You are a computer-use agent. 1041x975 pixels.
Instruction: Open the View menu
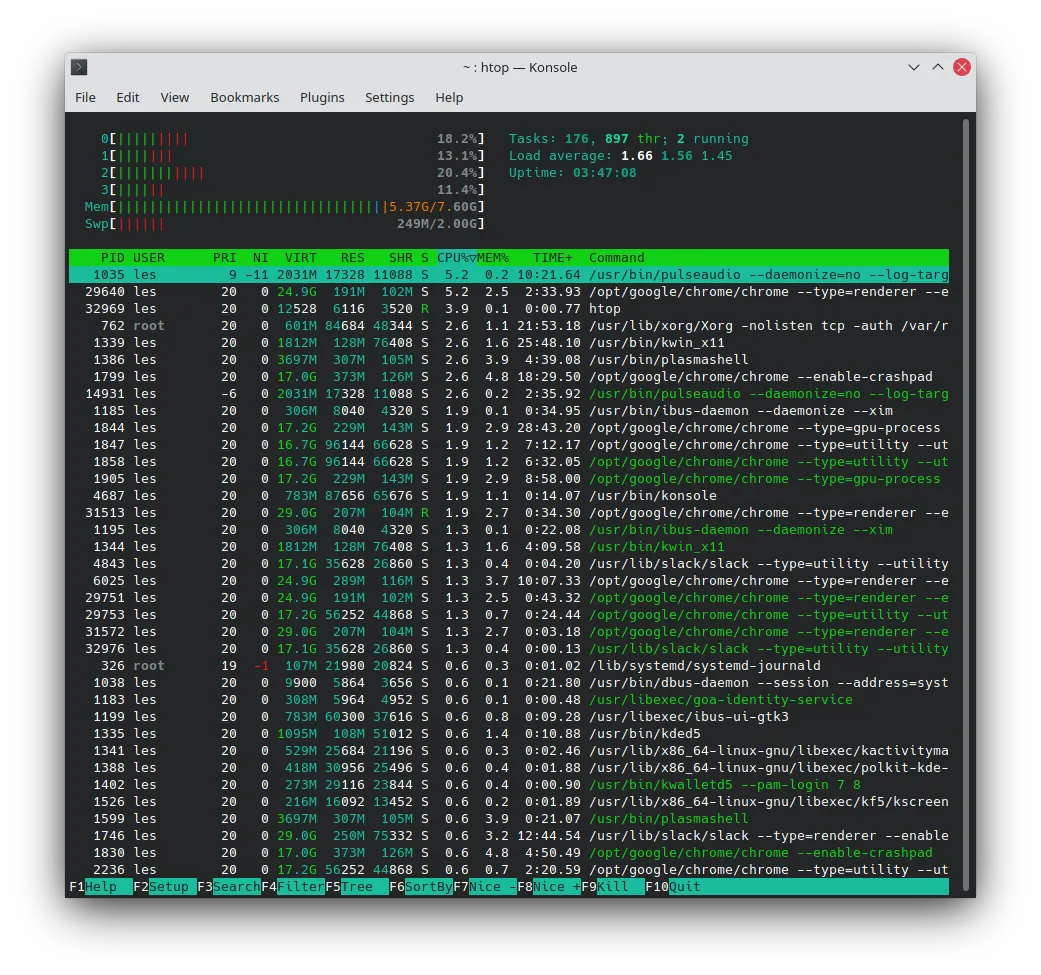point(175,98)
